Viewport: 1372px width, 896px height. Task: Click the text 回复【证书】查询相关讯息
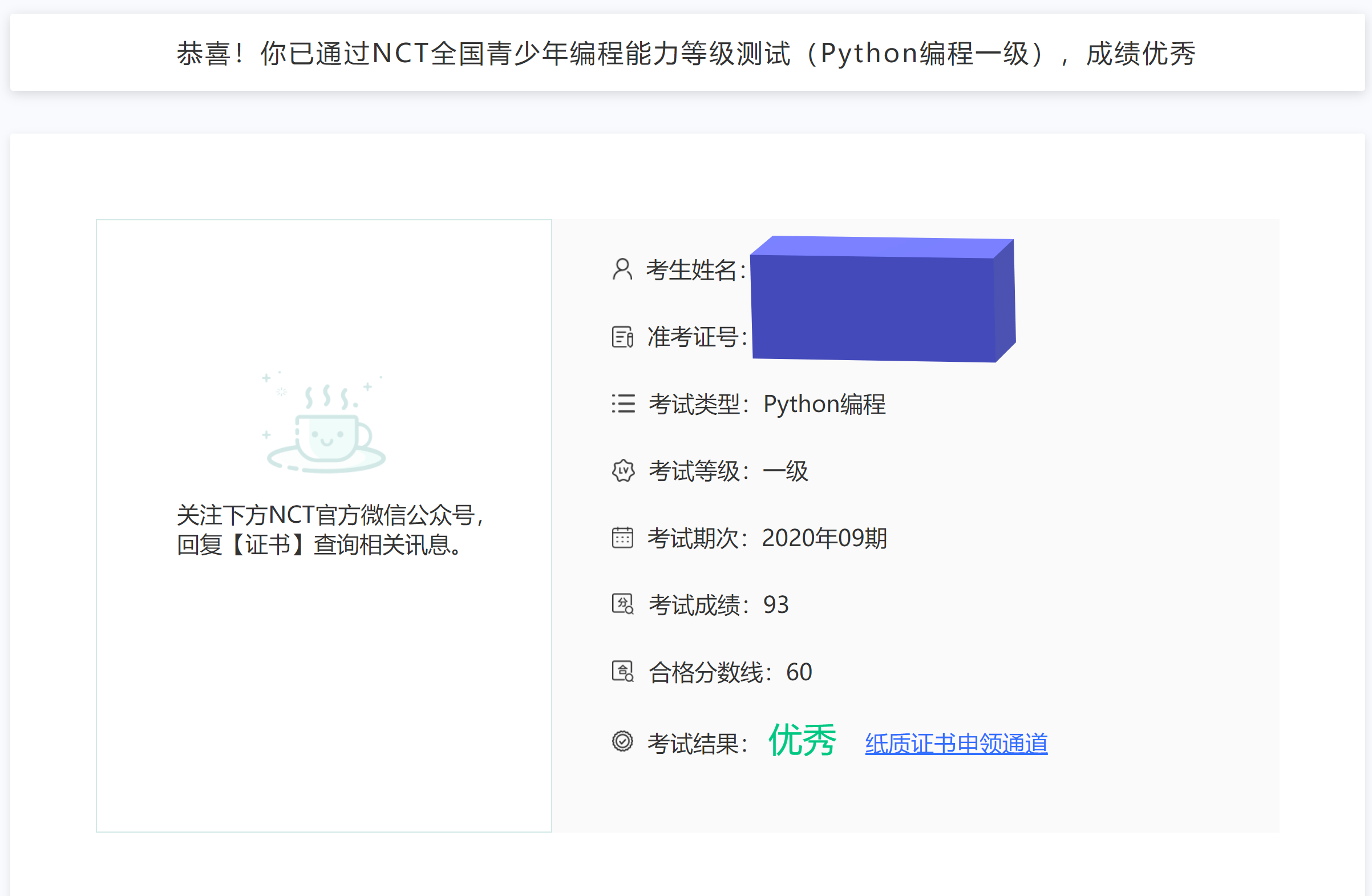coord(320,545)
